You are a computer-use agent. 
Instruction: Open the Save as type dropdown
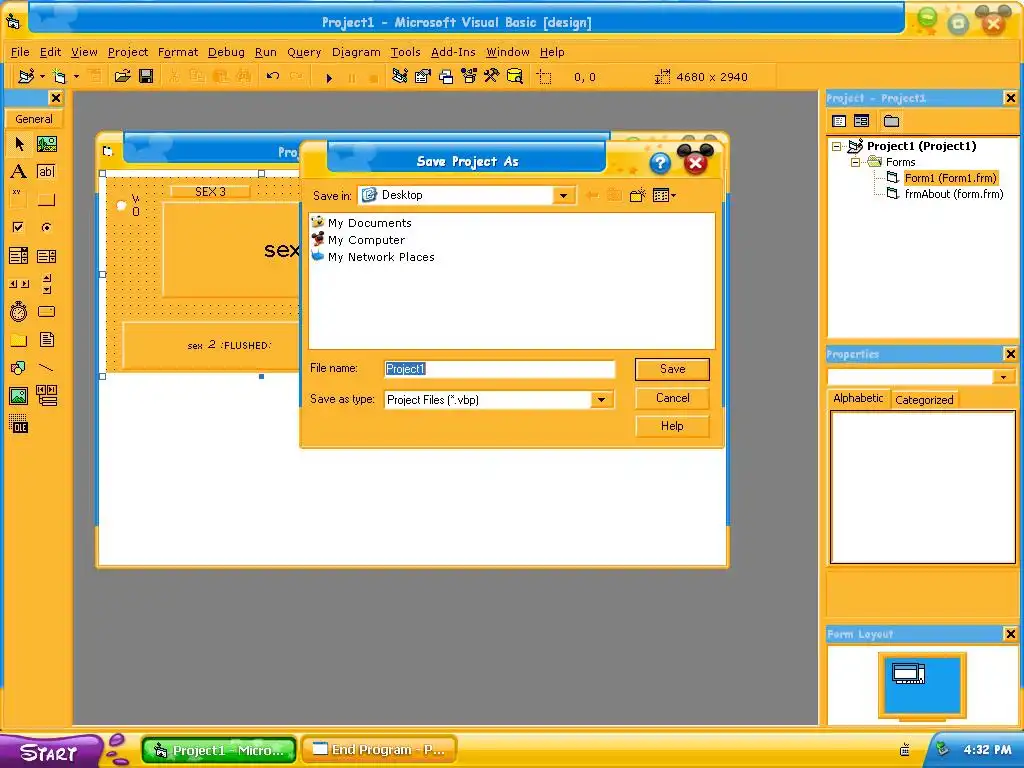[x=601, y=400]
